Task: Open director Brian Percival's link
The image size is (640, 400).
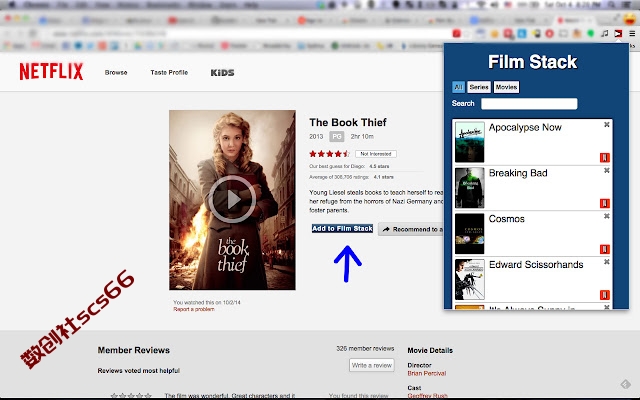Action: click(x=427, y=373)
